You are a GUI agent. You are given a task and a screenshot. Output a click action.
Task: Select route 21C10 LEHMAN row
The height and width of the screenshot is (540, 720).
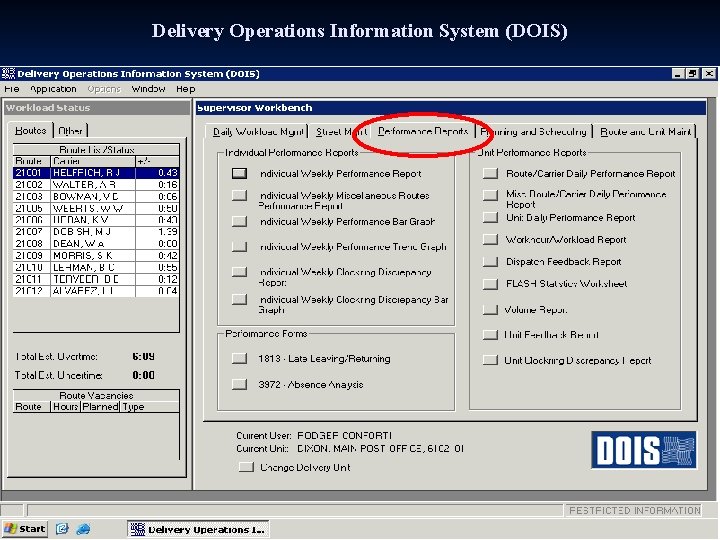pyautogui.click(x=96, y=267)
